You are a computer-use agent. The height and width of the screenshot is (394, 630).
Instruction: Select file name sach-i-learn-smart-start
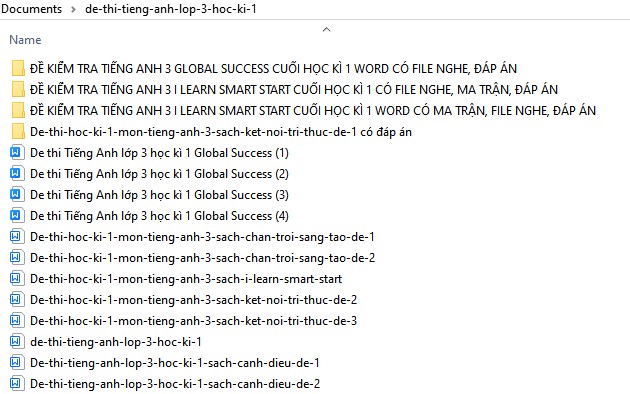[186, 279]
